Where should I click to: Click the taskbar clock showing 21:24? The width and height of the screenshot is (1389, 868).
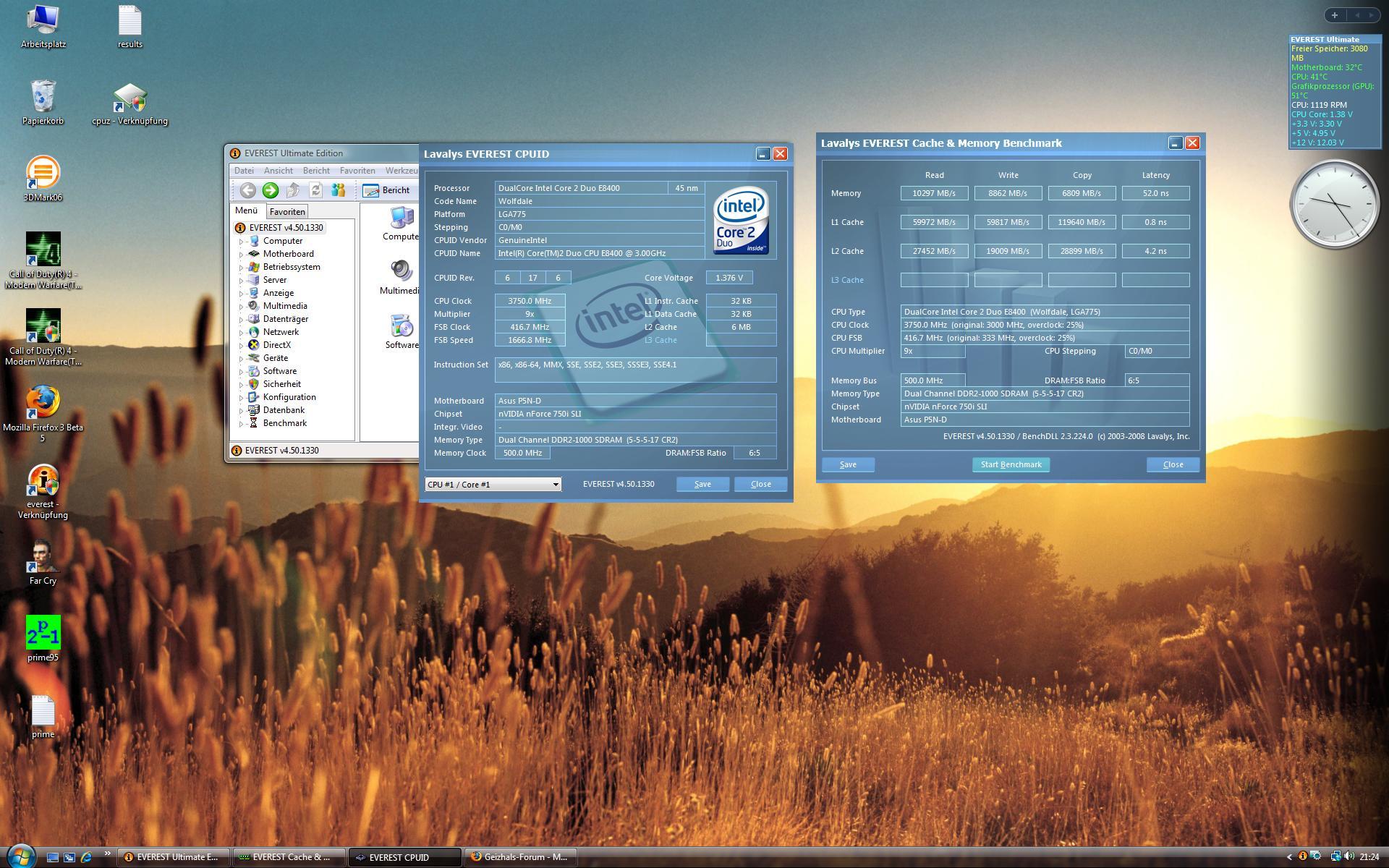(1369, 857)
